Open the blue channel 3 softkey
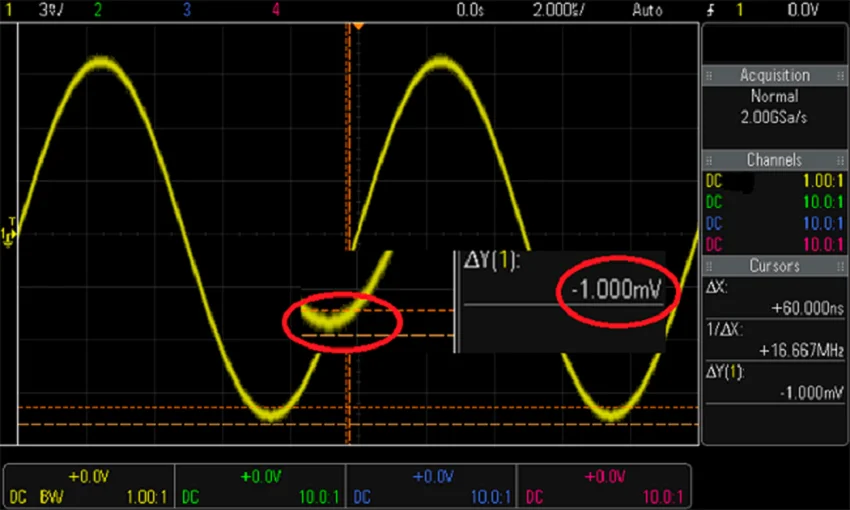This screenshot has height=510, width=850. (x=431, y=486)
